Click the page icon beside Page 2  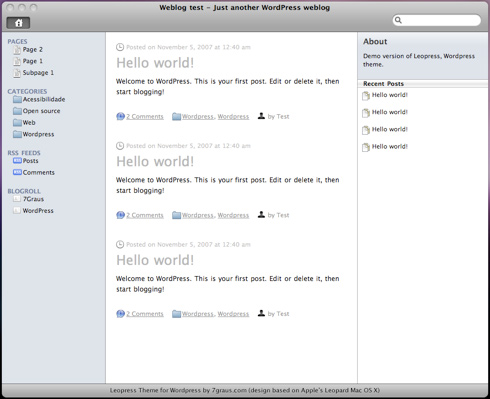tap(17, 50)
